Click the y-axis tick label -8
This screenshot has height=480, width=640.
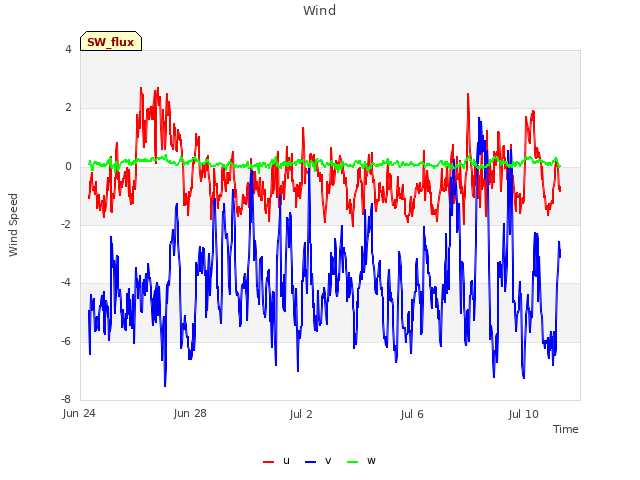point(67,399)
